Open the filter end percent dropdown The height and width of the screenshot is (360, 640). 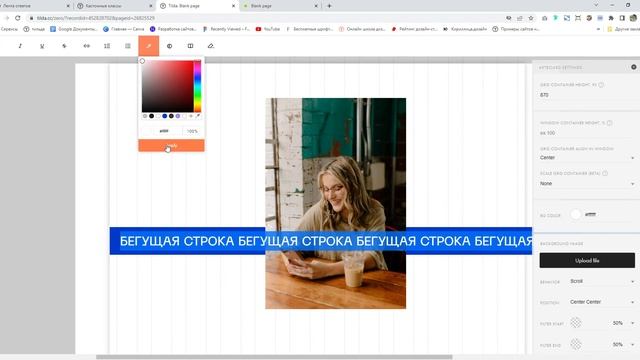point(623,344)
